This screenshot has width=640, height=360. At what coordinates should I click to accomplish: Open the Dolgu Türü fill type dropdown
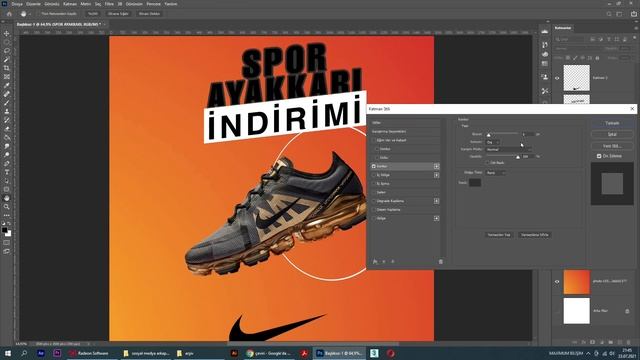pyautogui.click(x=496, y=173)
